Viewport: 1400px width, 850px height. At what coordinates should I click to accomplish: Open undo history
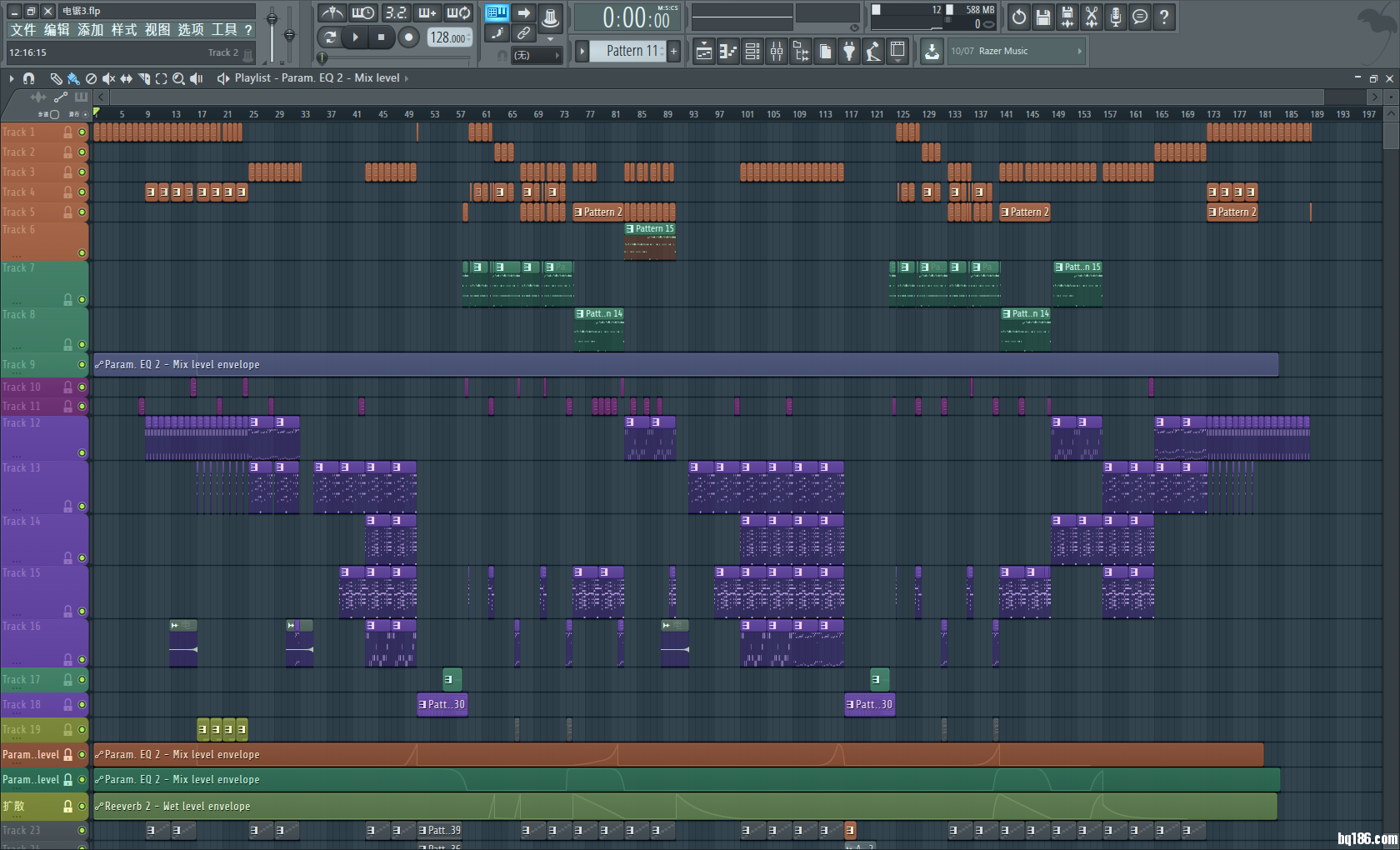(1019, 17)
